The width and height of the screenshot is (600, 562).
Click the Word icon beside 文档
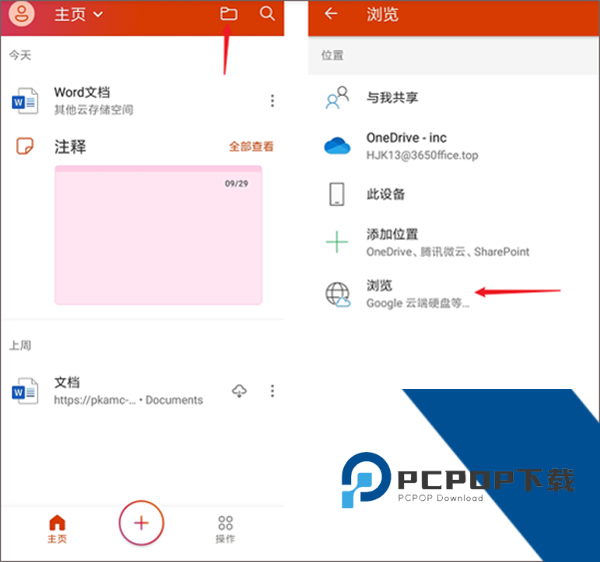pyautogui.click(x=25, y=391)
